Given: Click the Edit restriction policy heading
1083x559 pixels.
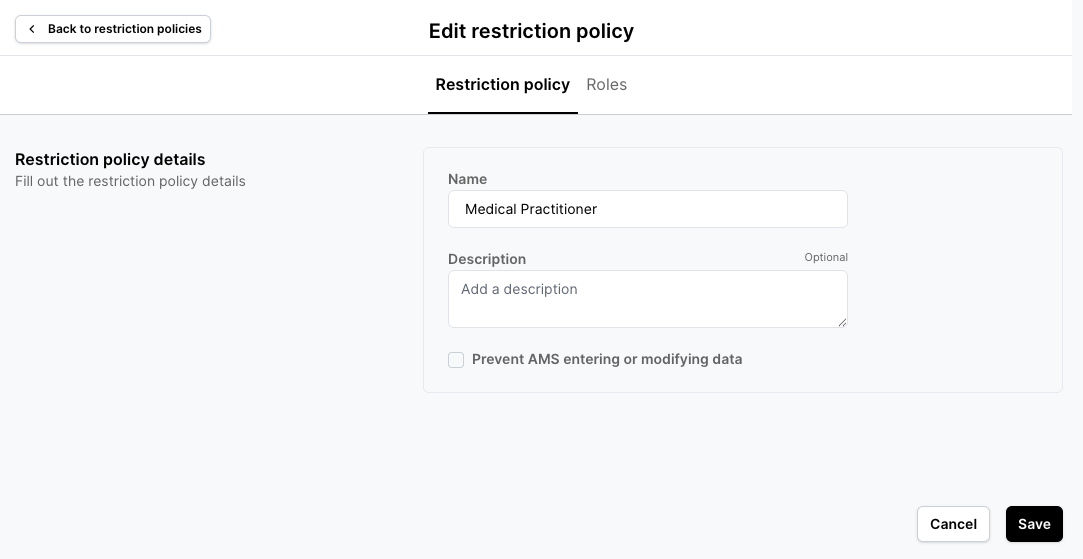Looking at the screenshot, I should coord(531,31).
